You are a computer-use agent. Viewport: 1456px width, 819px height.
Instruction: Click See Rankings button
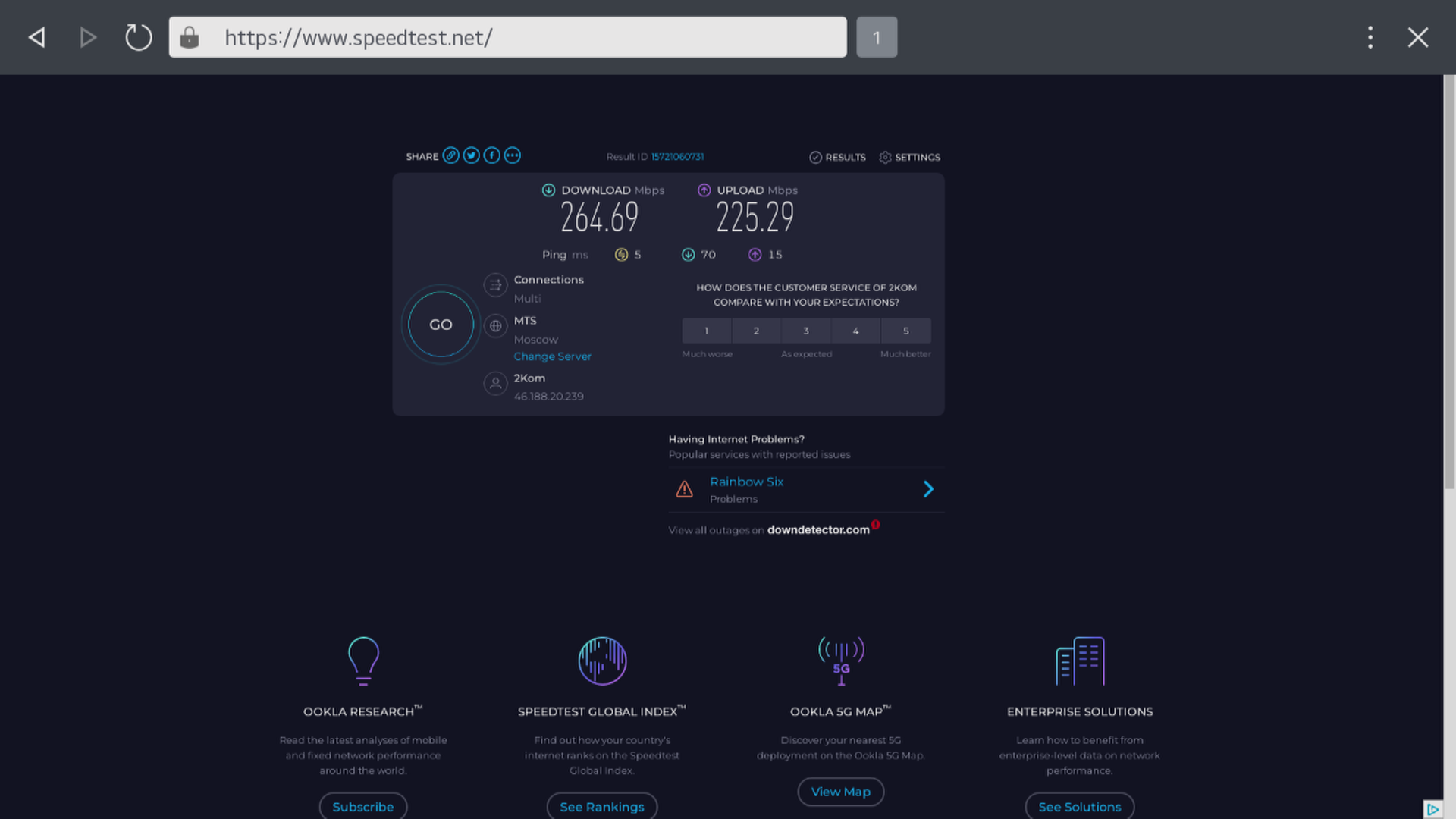pyautogui.click(x=601, y=806)
